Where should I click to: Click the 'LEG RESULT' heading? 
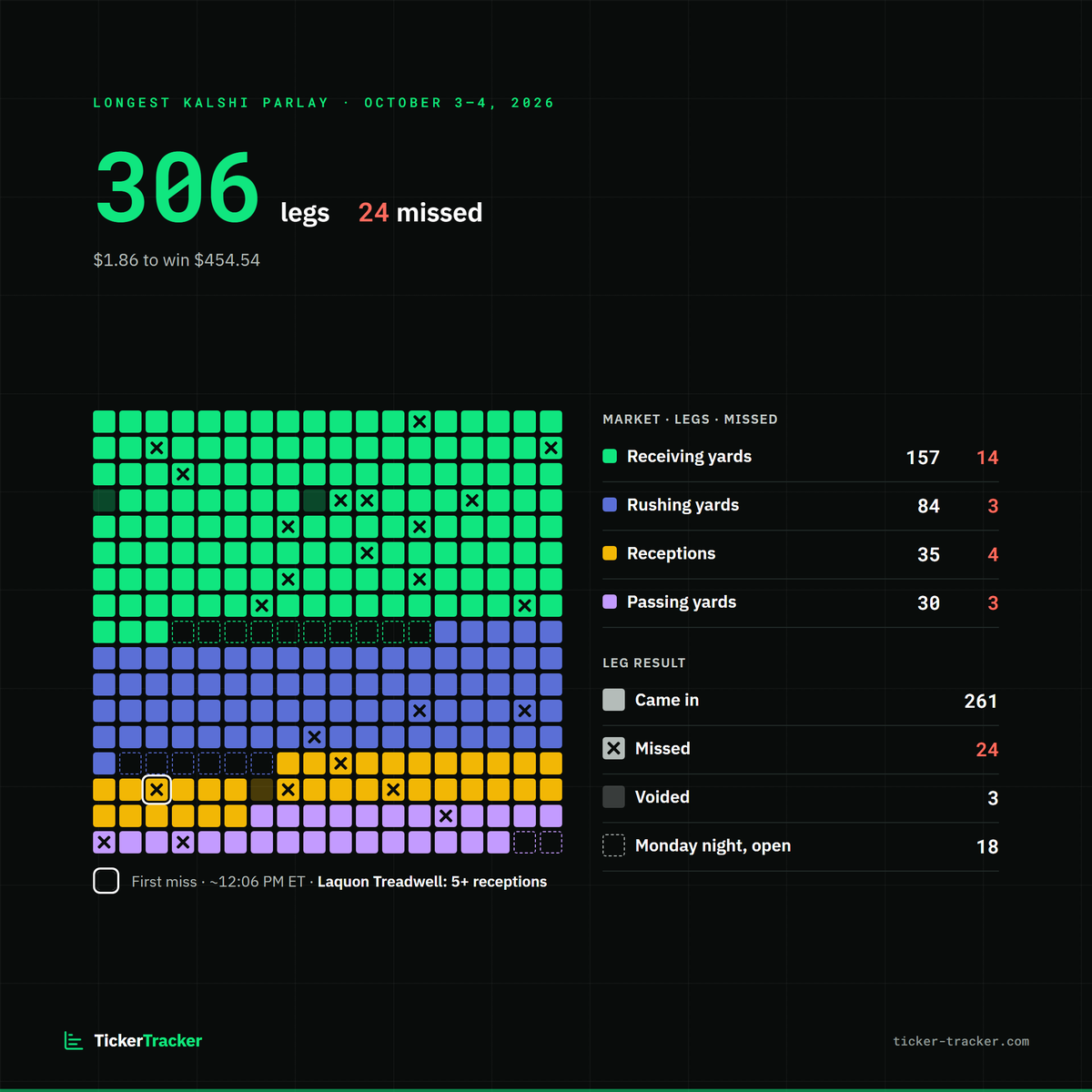(x=644, y=662)
